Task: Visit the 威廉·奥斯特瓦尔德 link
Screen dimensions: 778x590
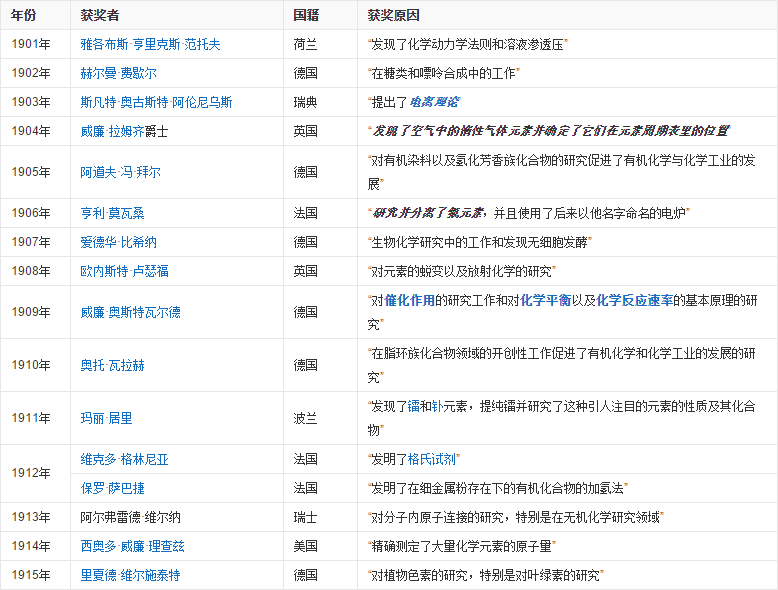Action: tap(130, 312)
